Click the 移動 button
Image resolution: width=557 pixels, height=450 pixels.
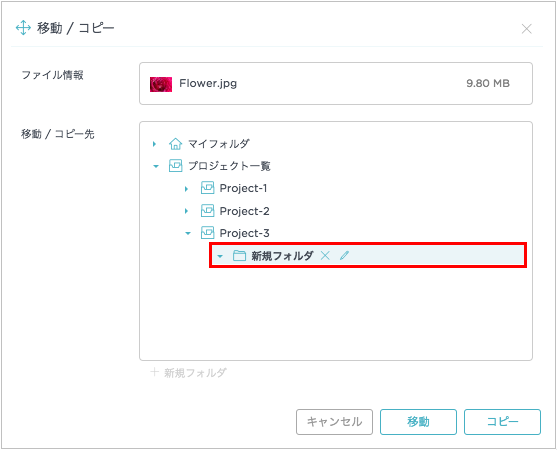[418, 422]
